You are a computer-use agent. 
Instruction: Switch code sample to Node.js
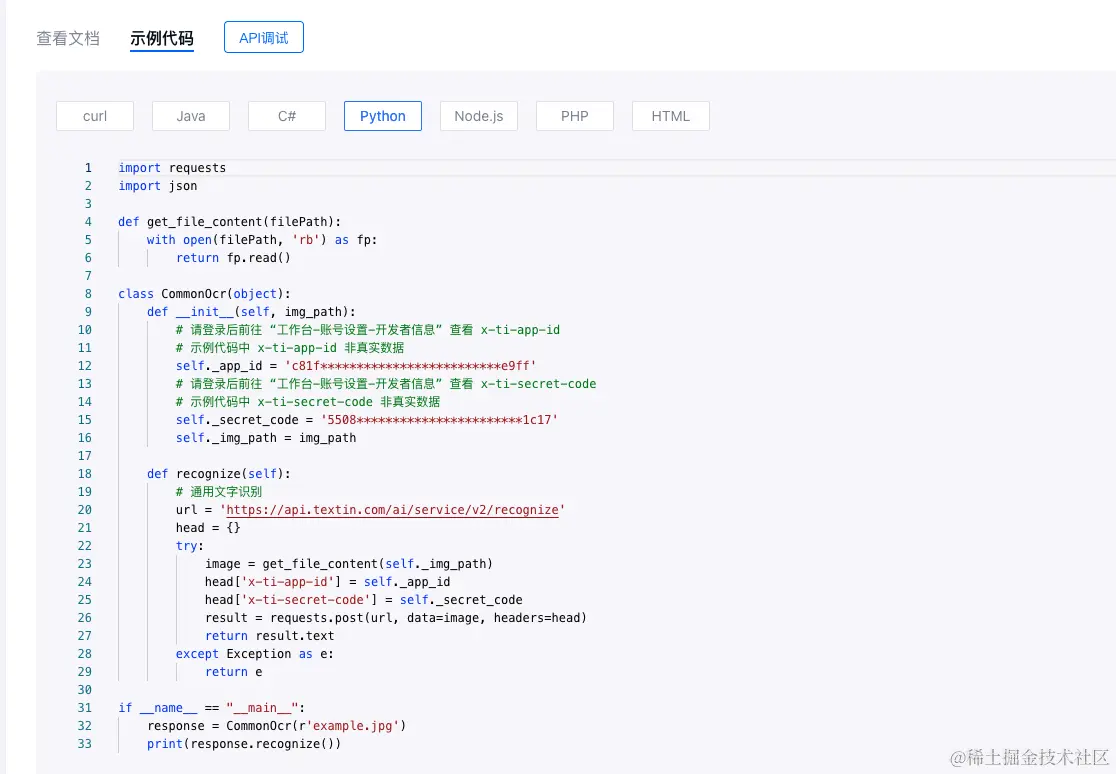(479, 116)
